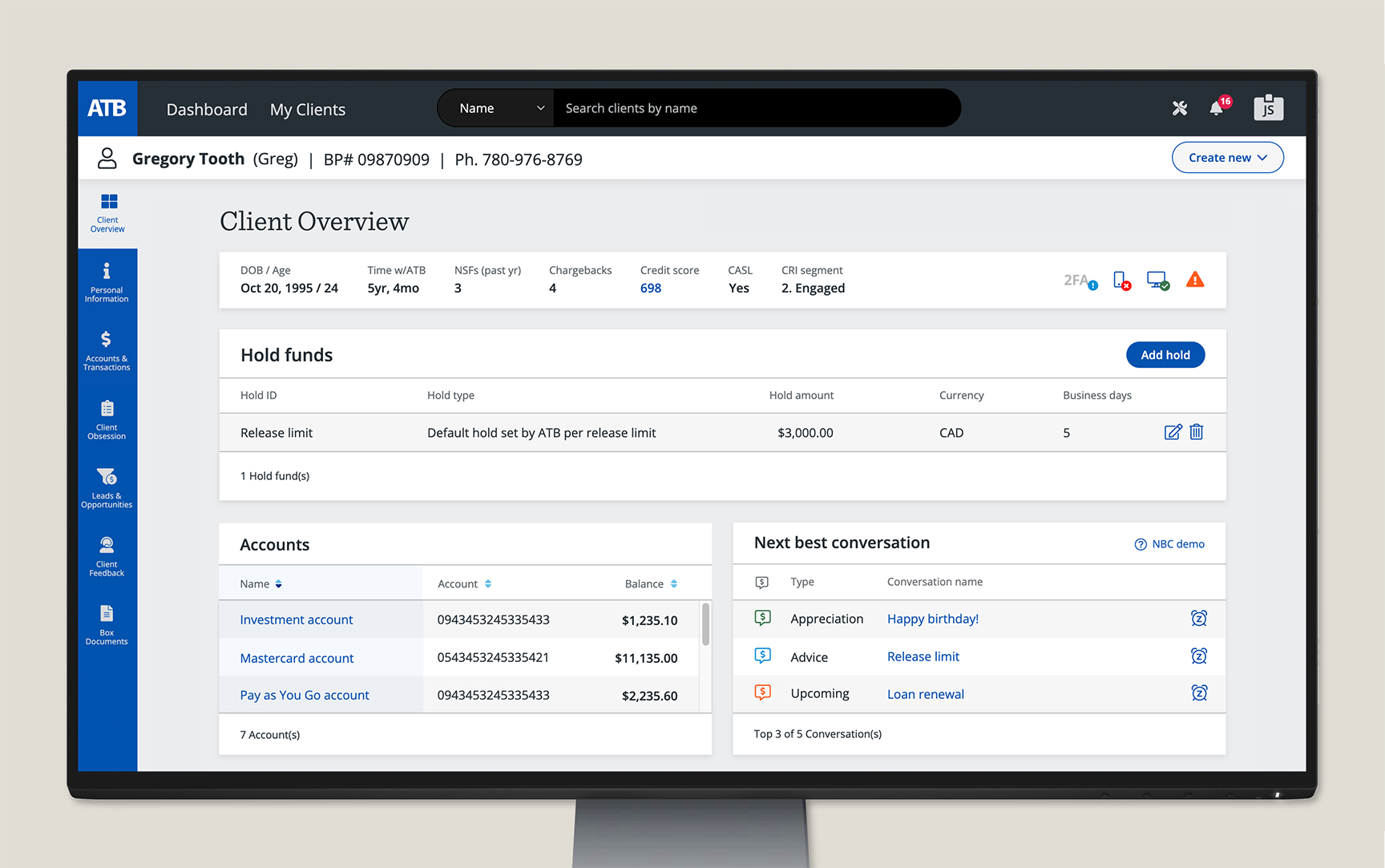The image size is (1385, 868).
Task: Click the notifications bell icon
Action: 1217,108
